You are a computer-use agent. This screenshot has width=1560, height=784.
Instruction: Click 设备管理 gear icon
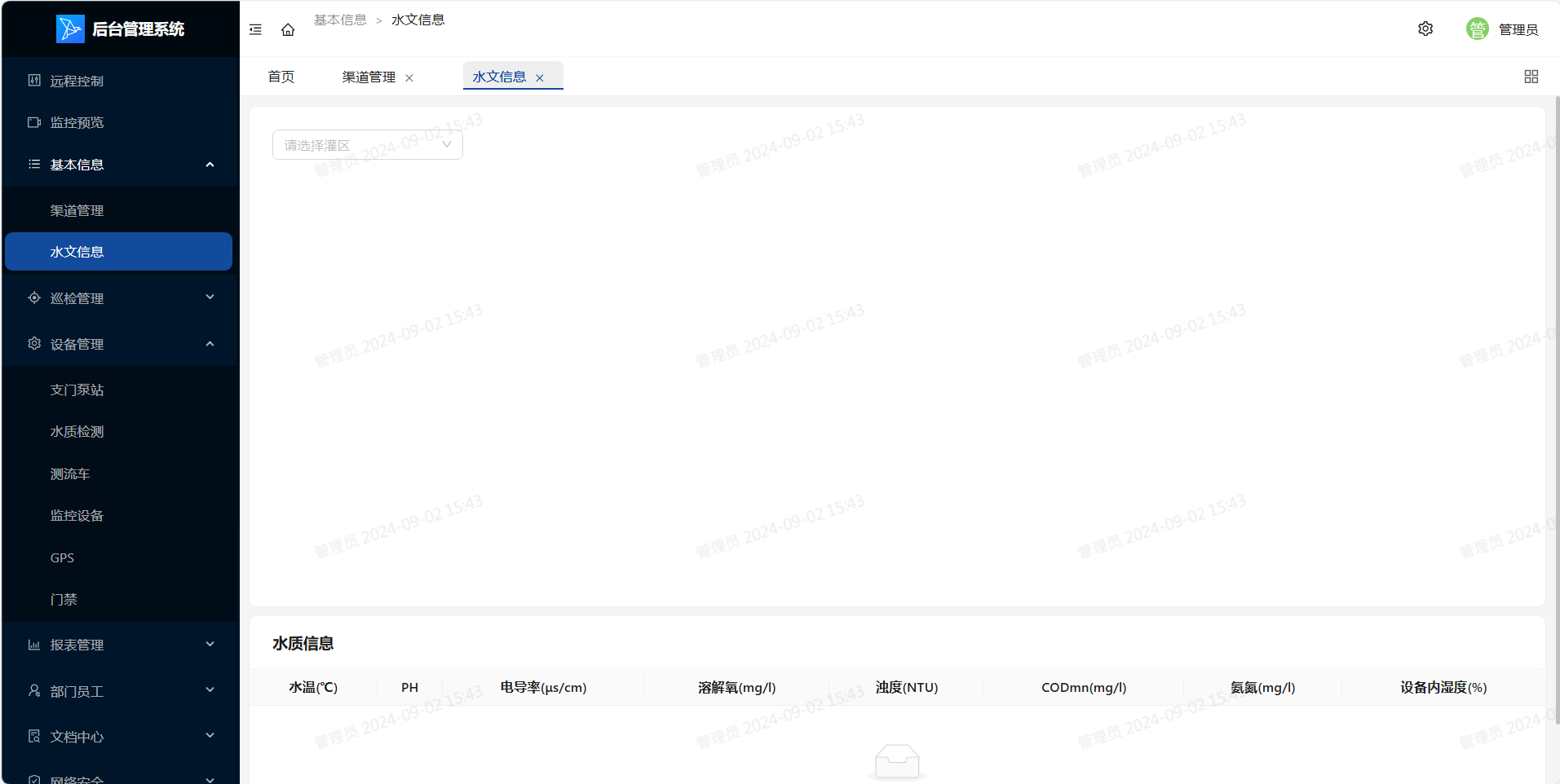click(34, 343)
